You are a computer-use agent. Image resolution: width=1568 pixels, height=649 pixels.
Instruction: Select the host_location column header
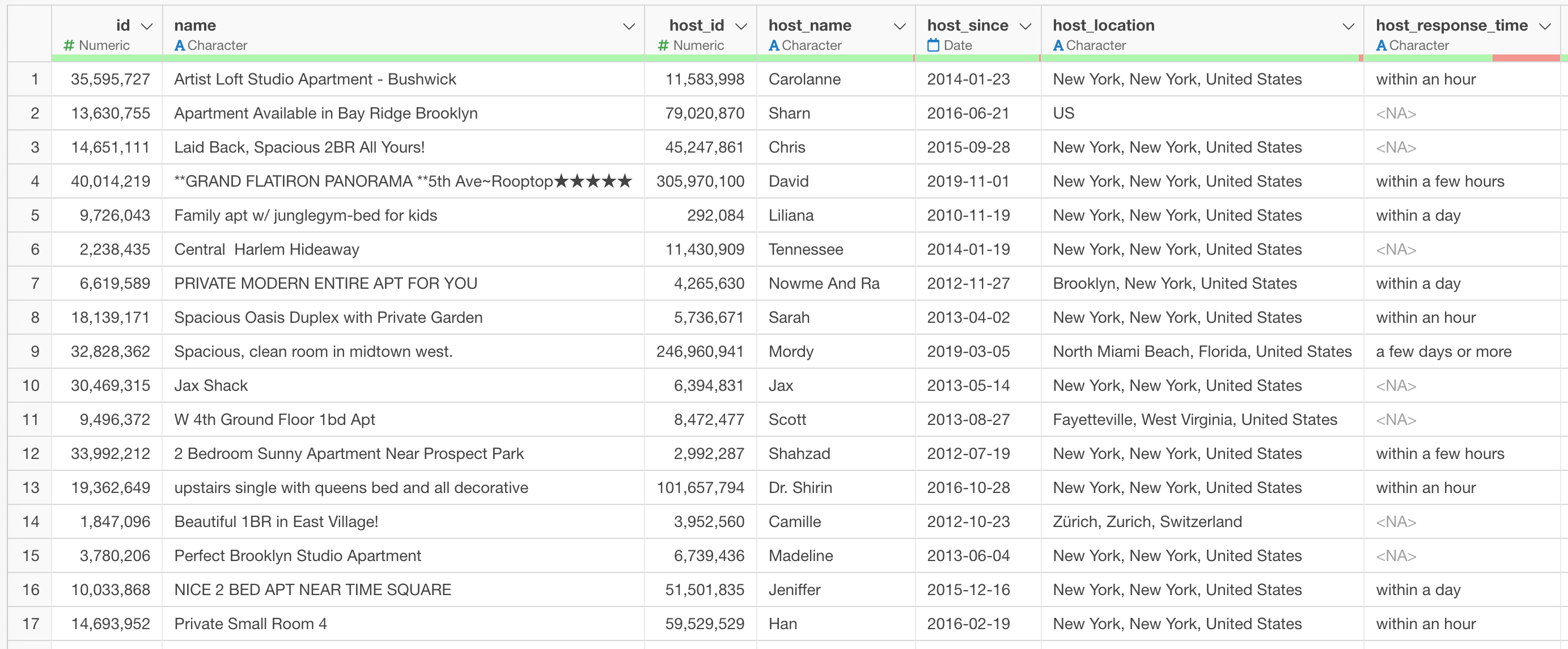1202,33
